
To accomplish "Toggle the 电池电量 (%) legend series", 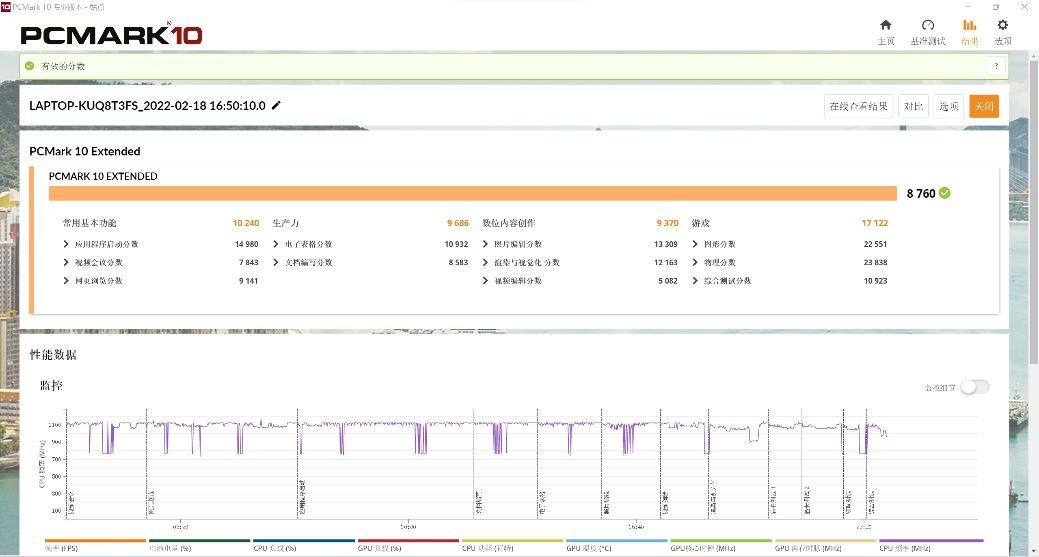I will pos(199,545).
